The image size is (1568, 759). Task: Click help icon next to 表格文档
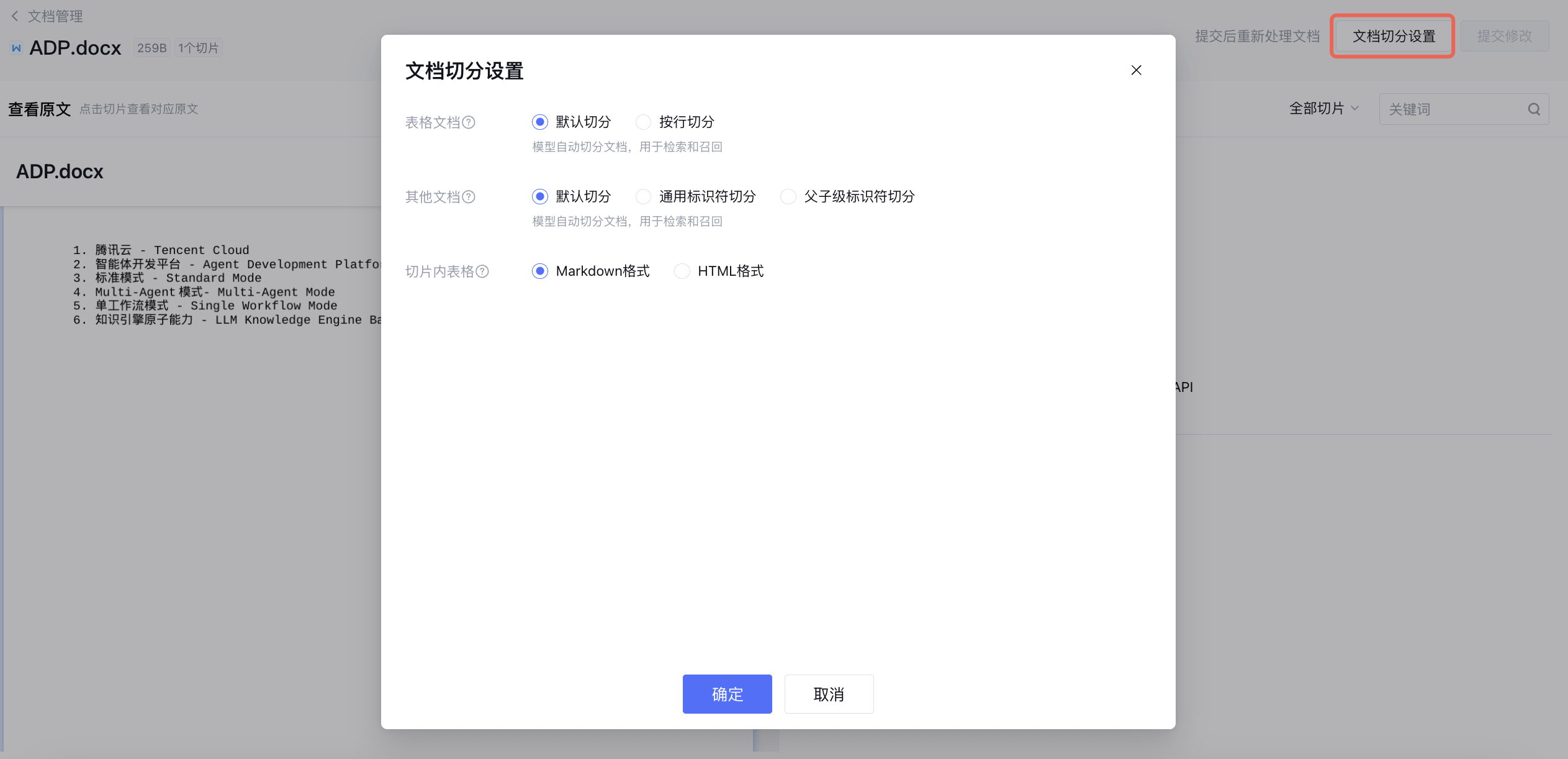(469, 122)
